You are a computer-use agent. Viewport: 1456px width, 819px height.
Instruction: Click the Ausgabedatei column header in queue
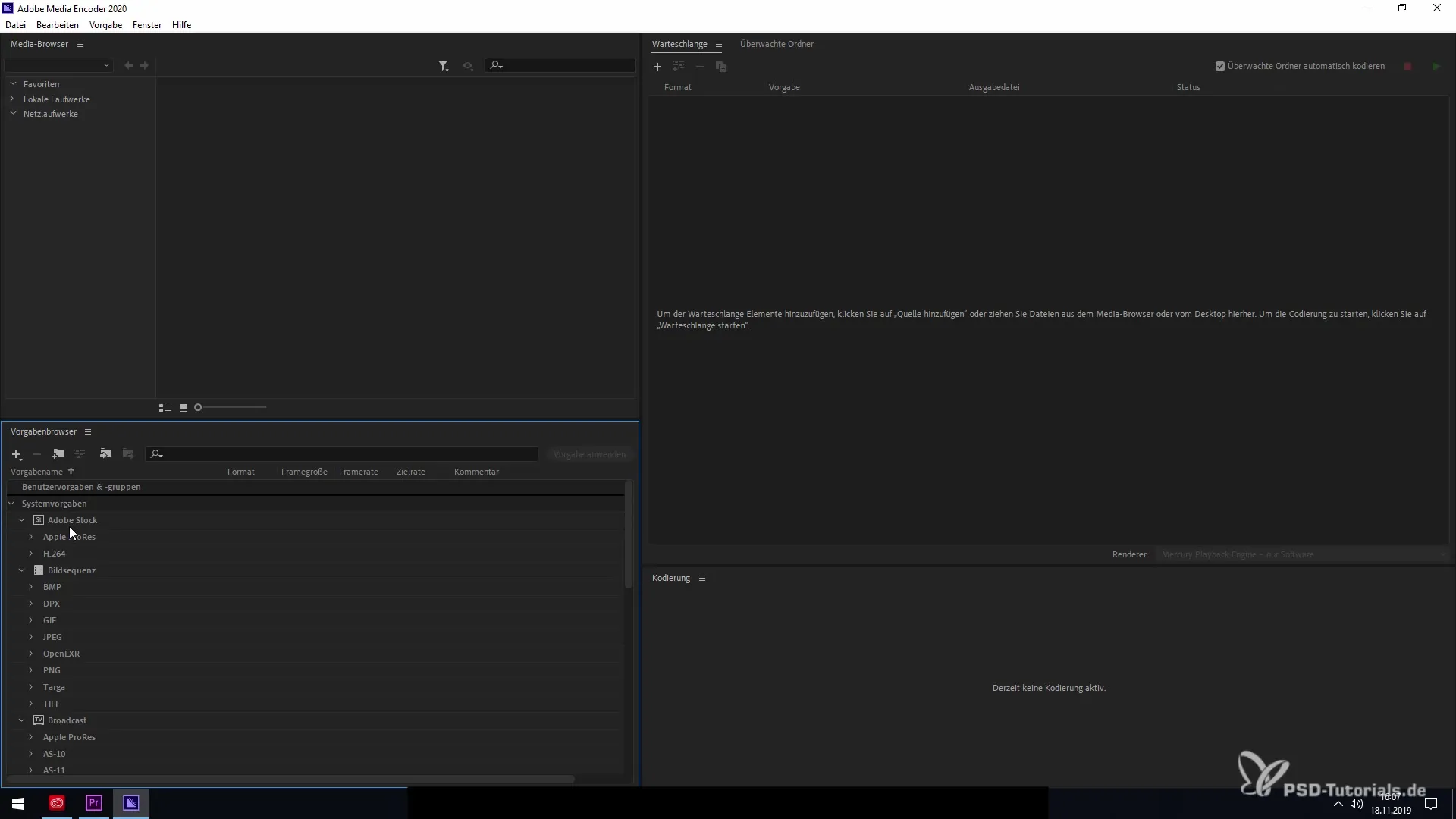tap(994, 88)
